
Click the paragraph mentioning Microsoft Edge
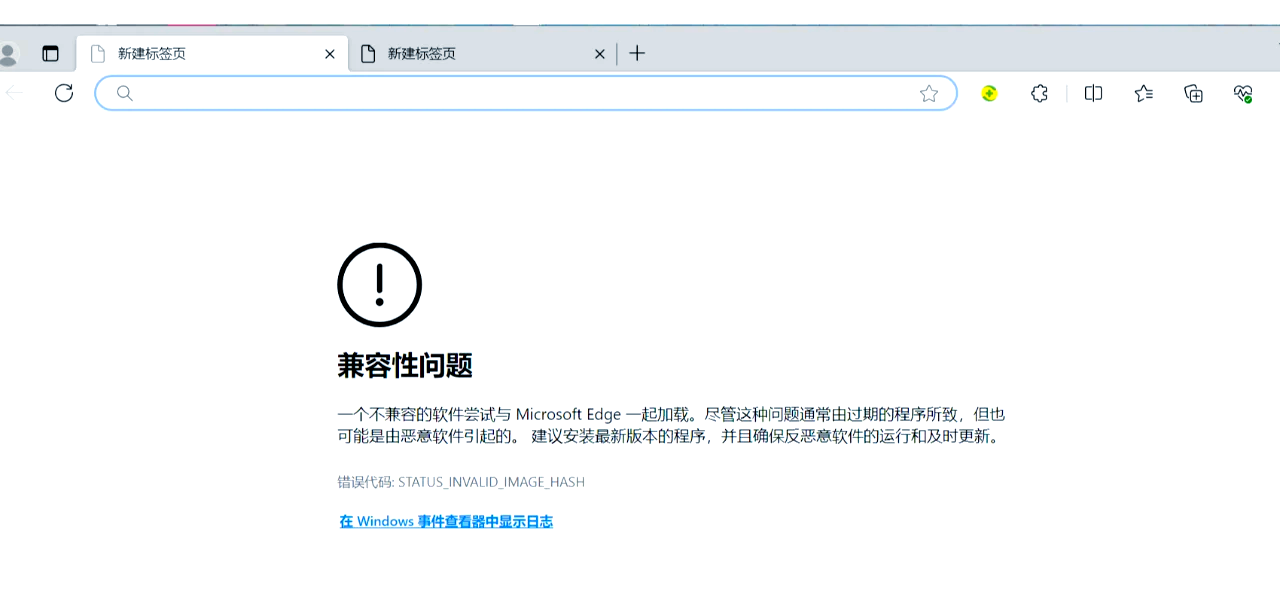671,425
